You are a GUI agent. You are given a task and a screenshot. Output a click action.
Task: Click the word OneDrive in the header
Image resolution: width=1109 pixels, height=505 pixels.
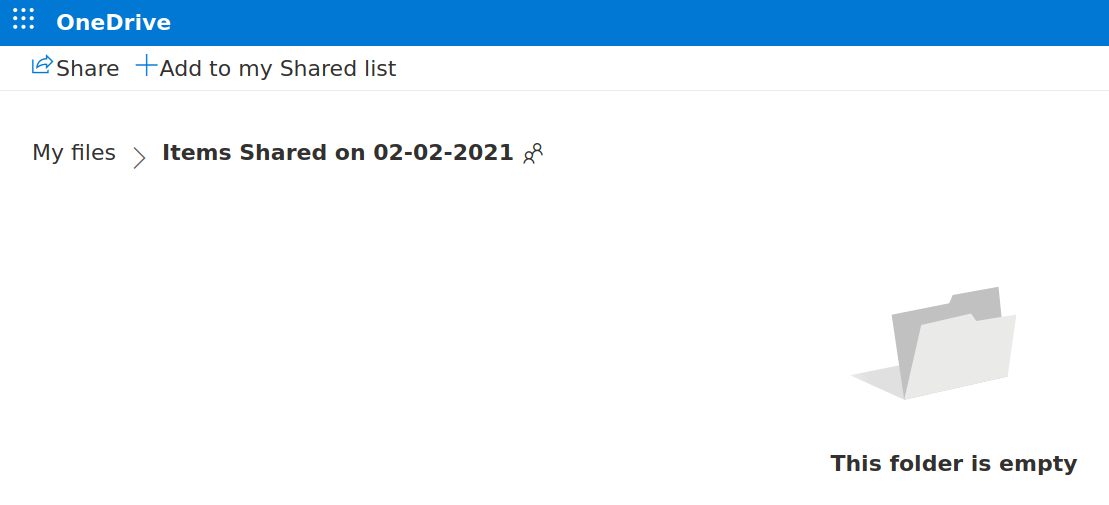tap(113, 23)
